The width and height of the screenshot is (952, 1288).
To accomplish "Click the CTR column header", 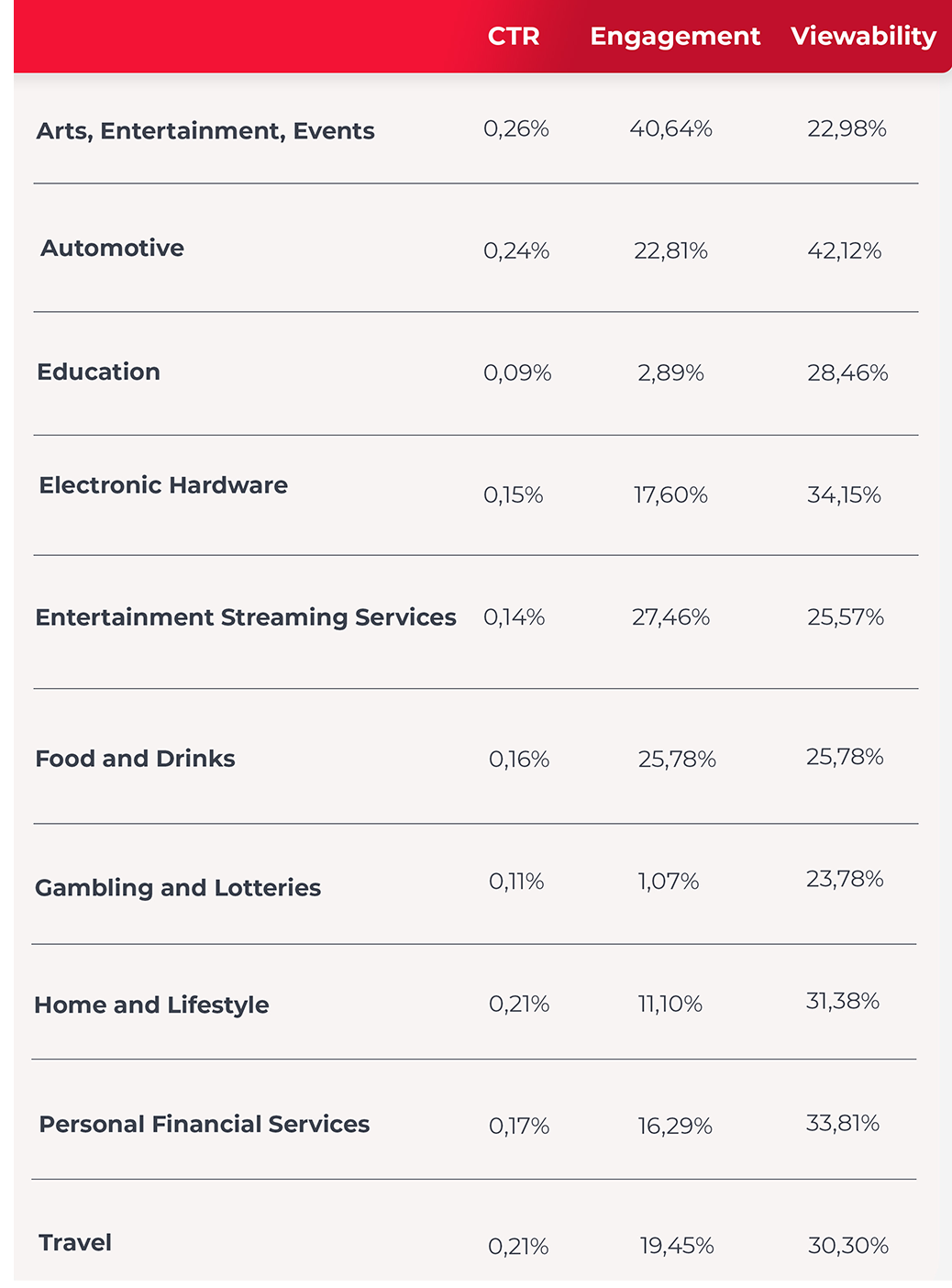I will tap(514, 36).
